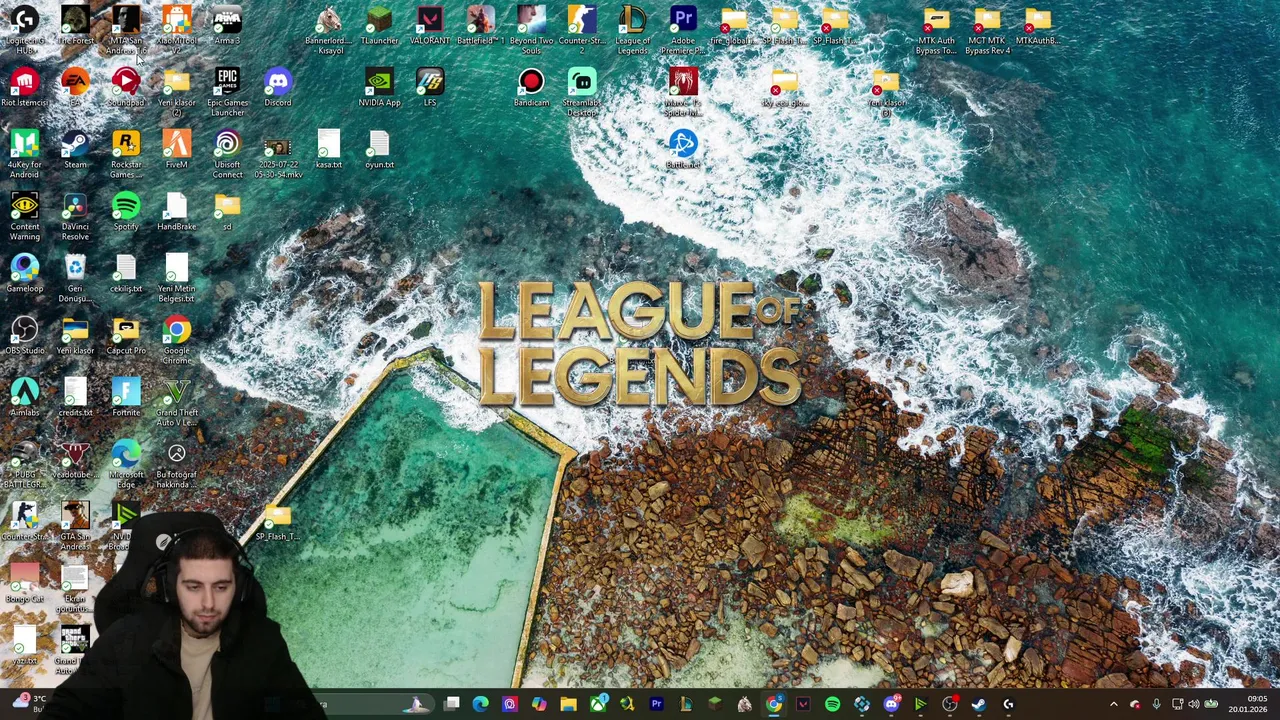Select the 4uKey for Android icon
The width and height of the screenshot is (1280, 720).
coord(24,154)
